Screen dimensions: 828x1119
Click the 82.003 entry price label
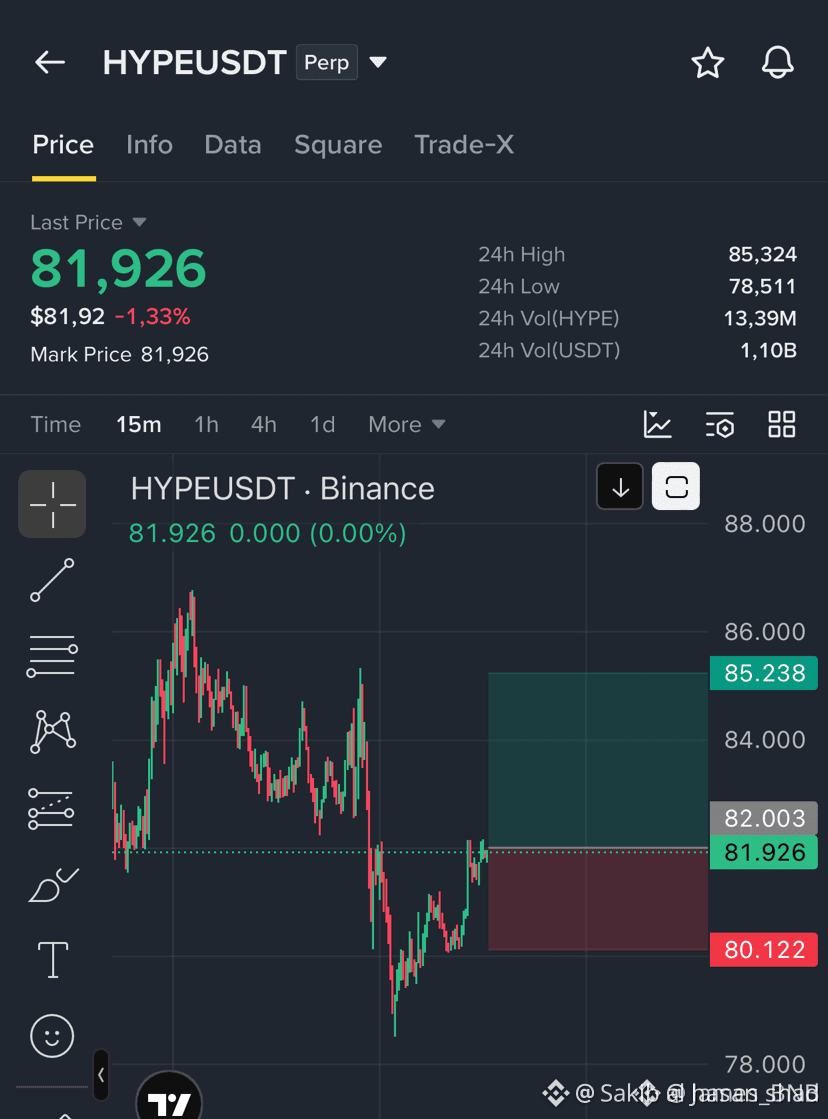pyautogui.click(x=764, y=818)
